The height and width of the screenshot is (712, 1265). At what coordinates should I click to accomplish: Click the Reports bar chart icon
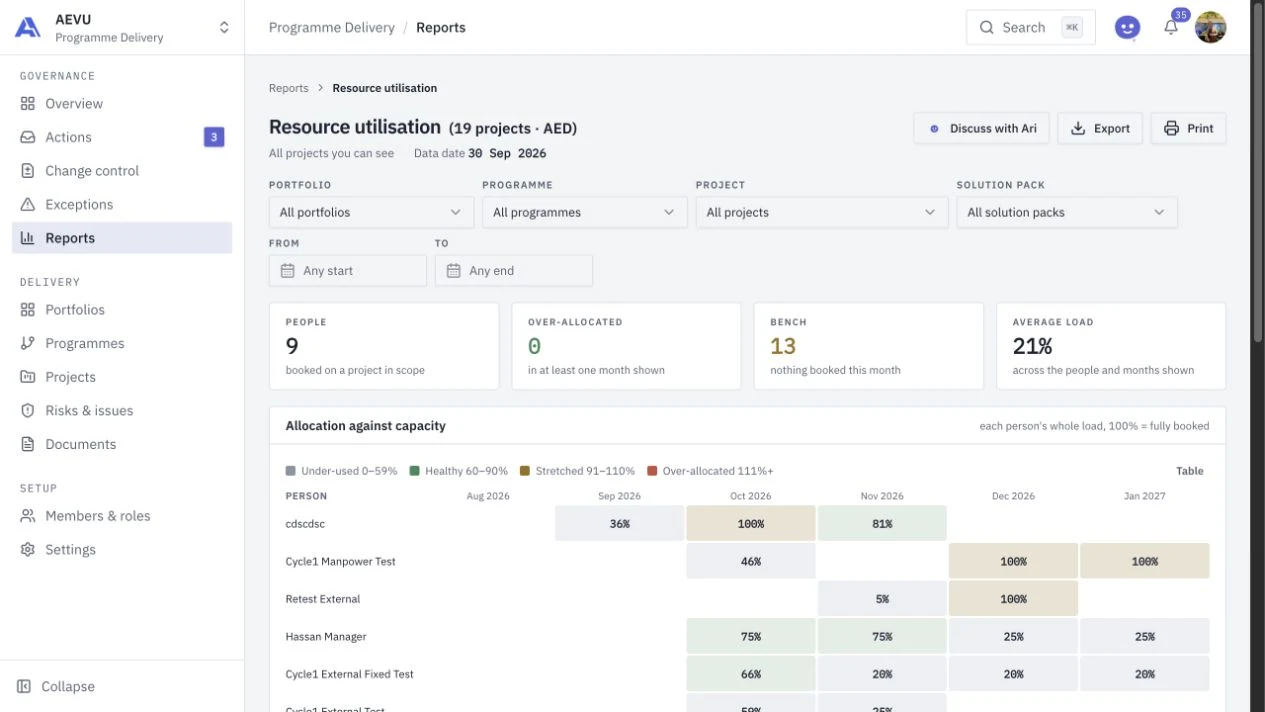[28, 238]
